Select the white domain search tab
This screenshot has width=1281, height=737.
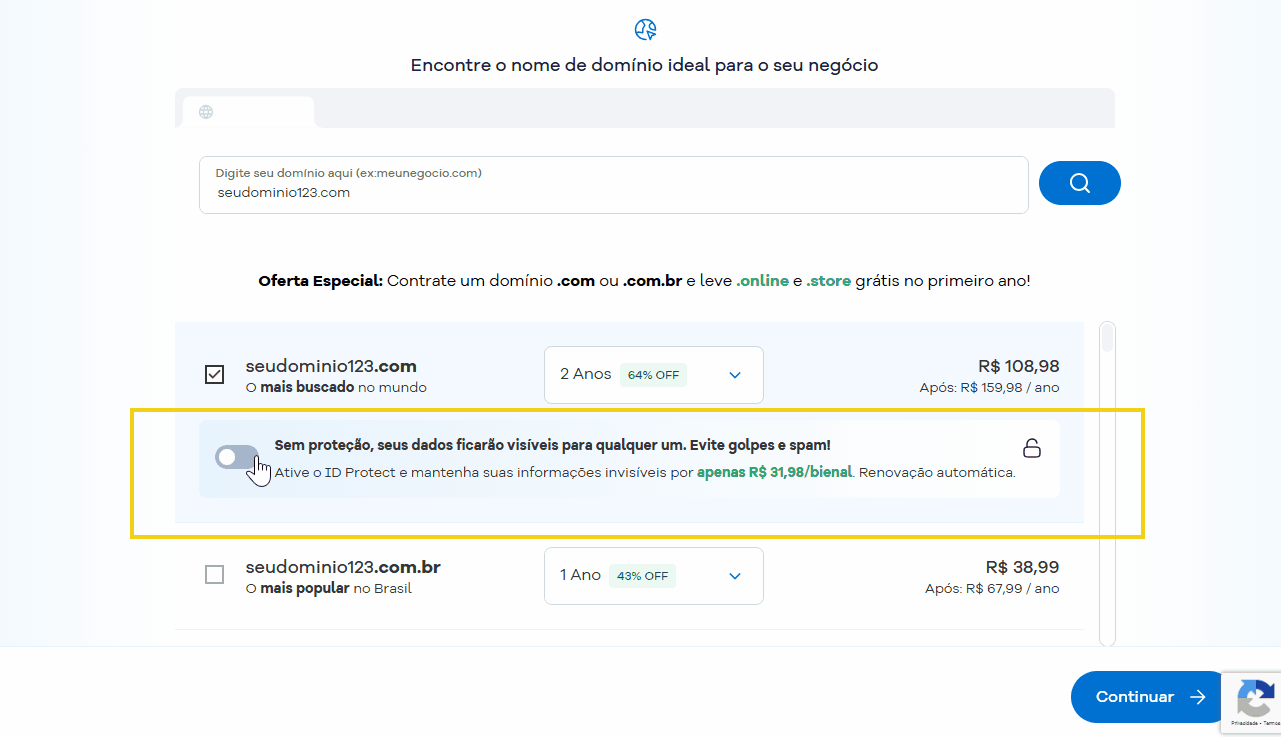pyautogui.click(x=248, y=112)
